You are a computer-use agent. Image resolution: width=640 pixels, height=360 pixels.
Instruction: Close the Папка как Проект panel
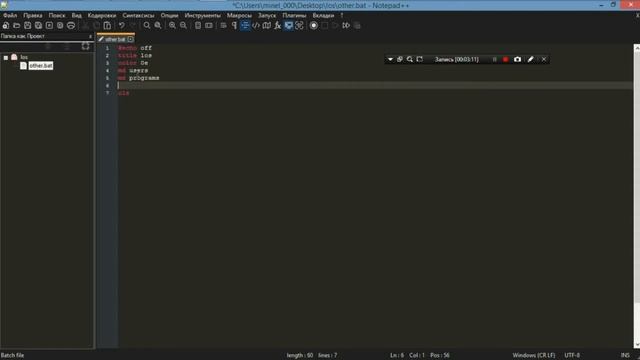tap(90, 36)
